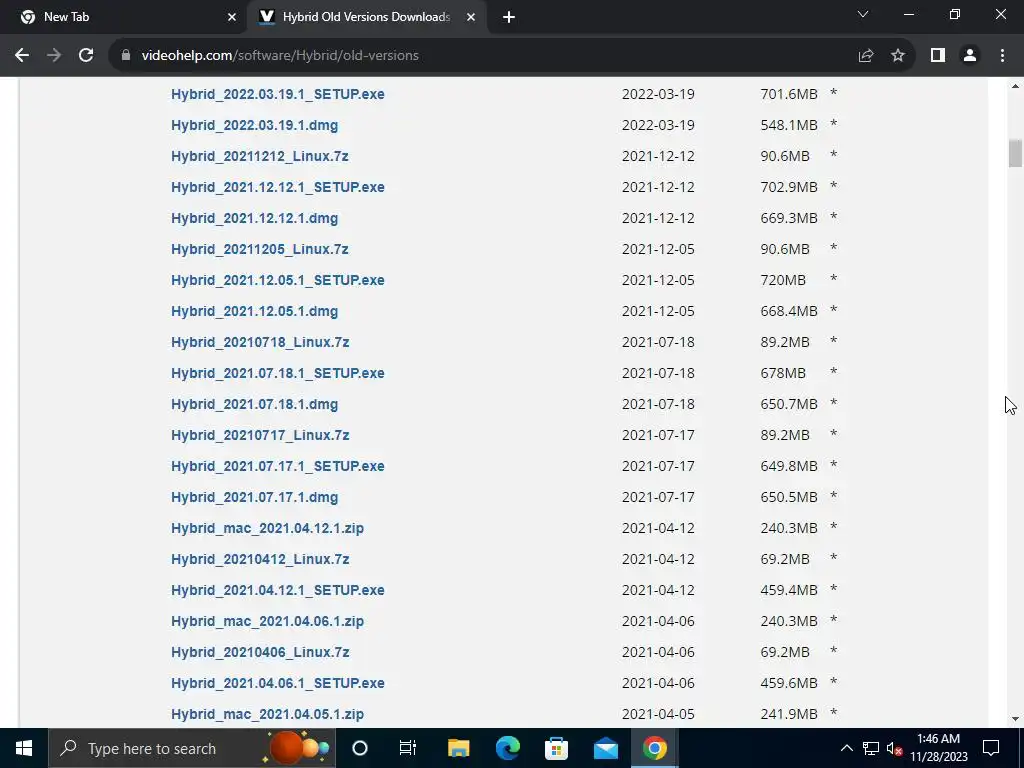Open the notification center

991,748
